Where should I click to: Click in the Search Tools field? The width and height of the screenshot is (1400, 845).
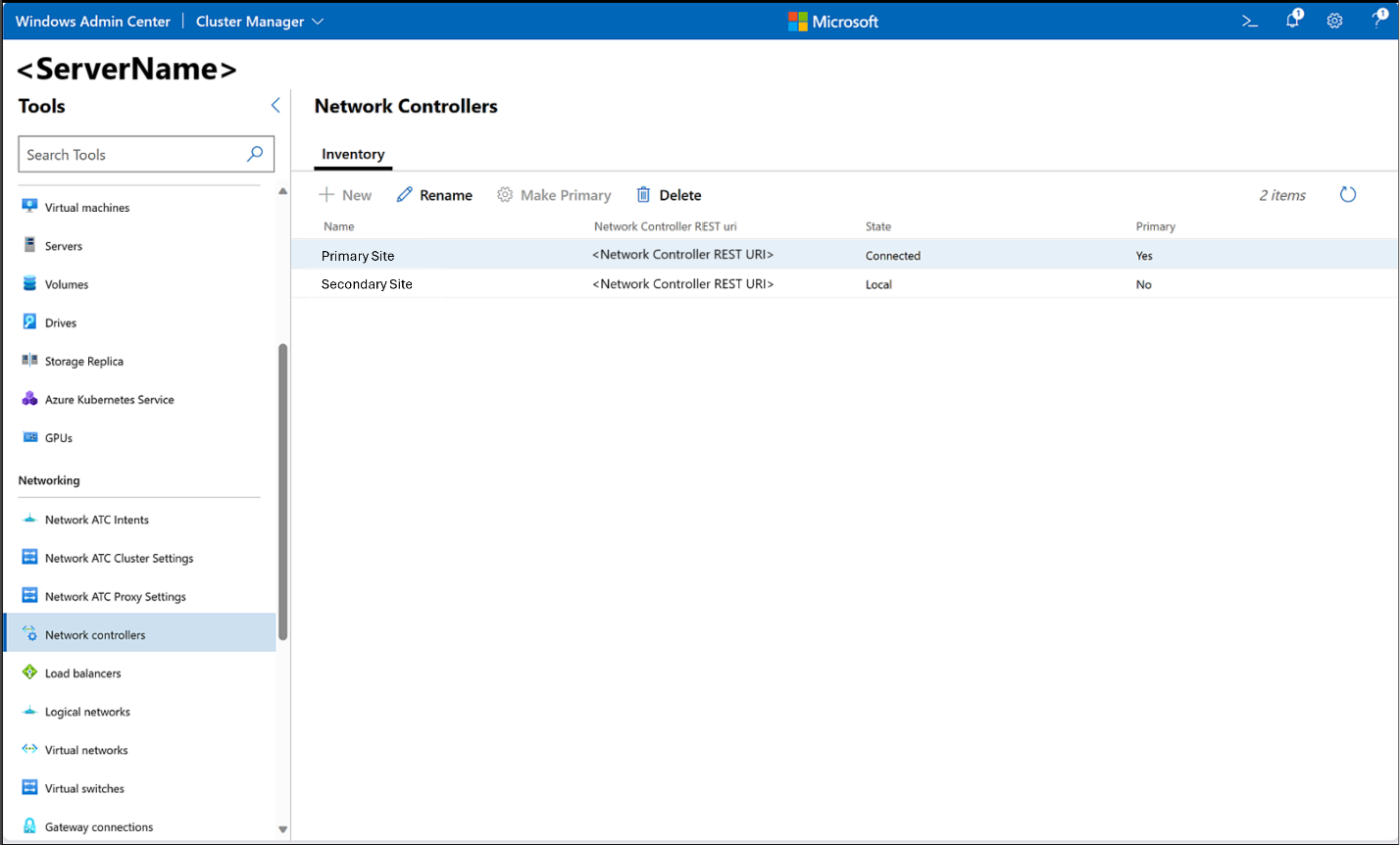click(x=132, y=154)
